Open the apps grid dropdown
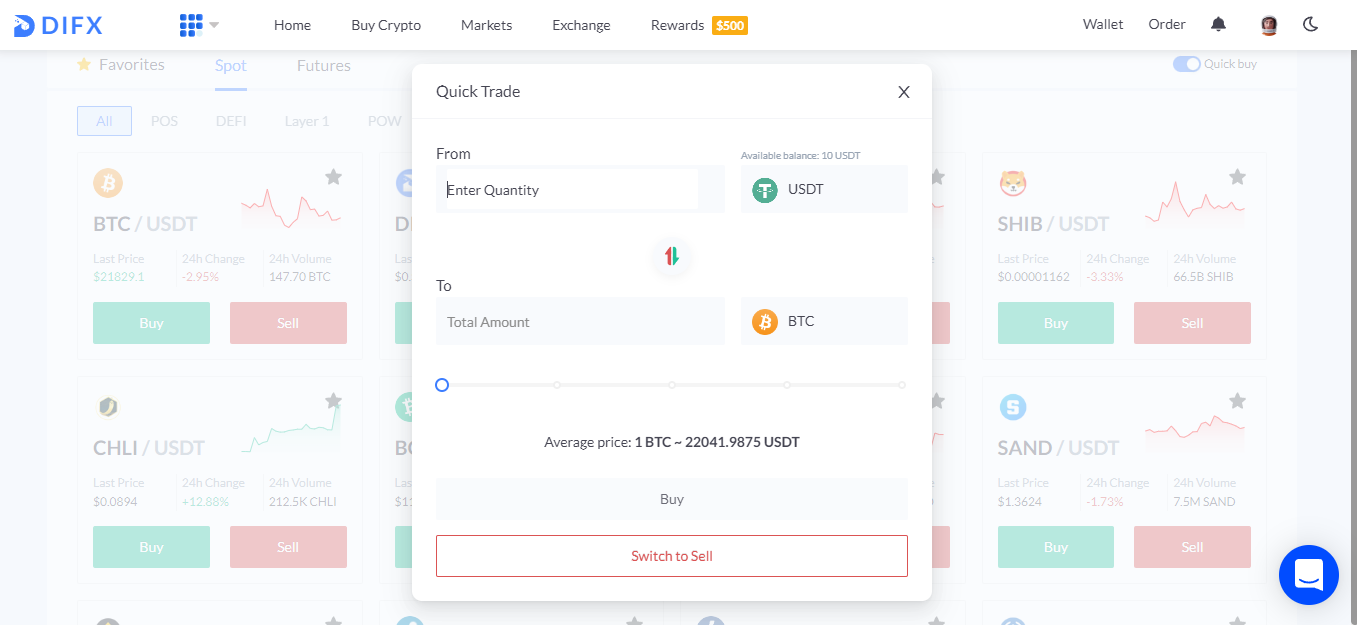Image resolution: width=1357 pixels, height=625 pixels. [x=199, y=25]
